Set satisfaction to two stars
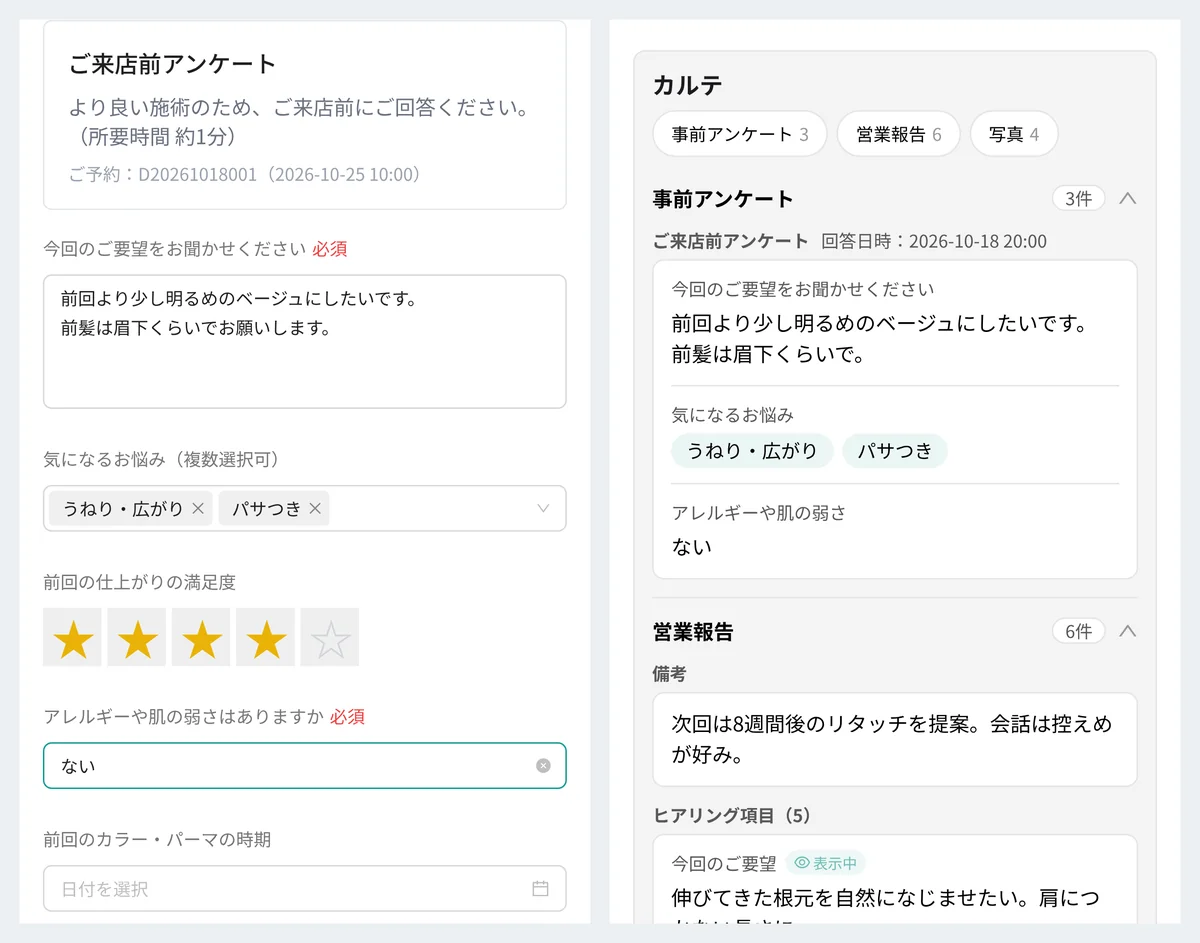Viewport: 1200px width, 943px height. 136,637
